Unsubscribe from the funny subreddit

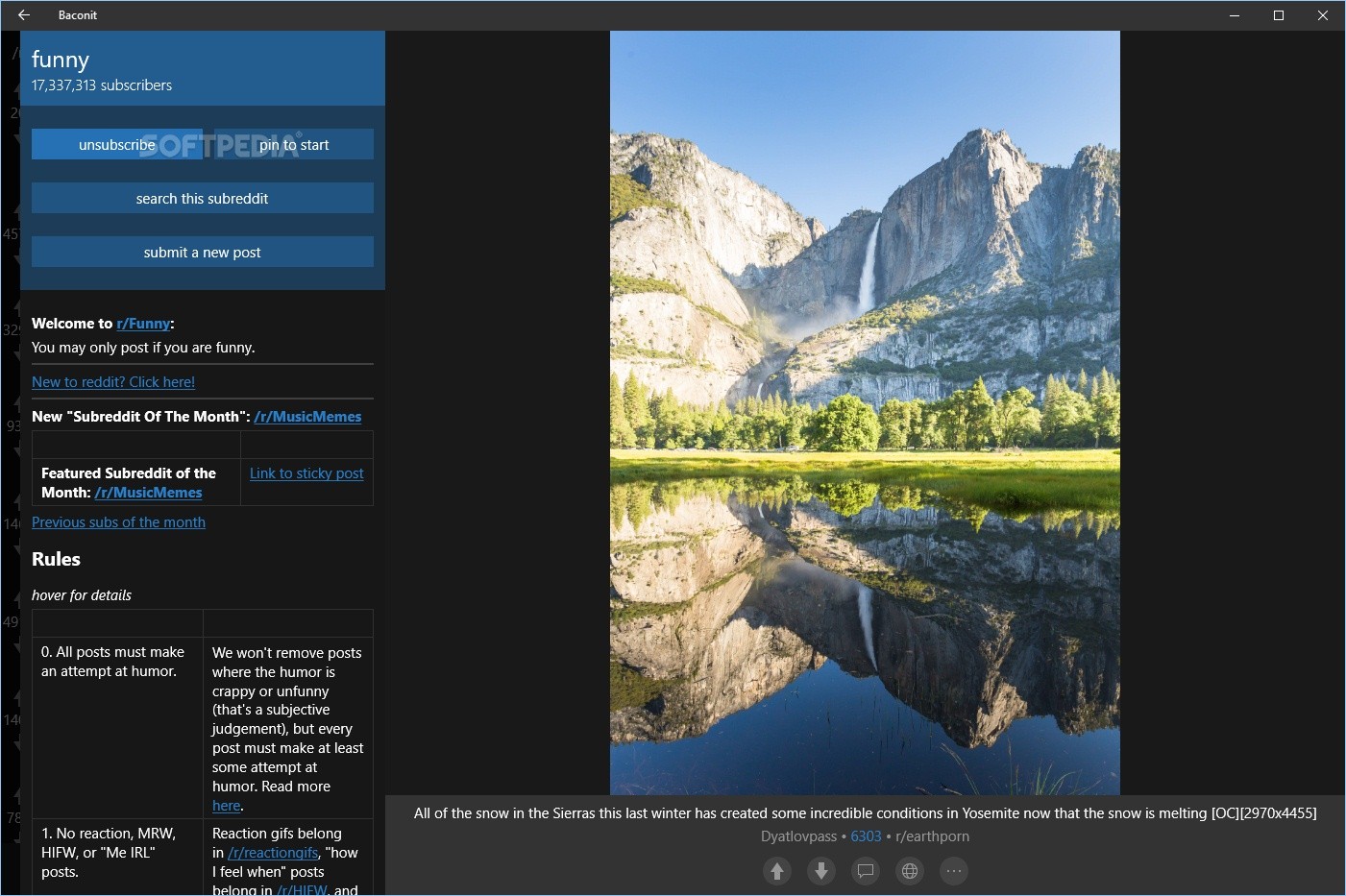[117, 144]
